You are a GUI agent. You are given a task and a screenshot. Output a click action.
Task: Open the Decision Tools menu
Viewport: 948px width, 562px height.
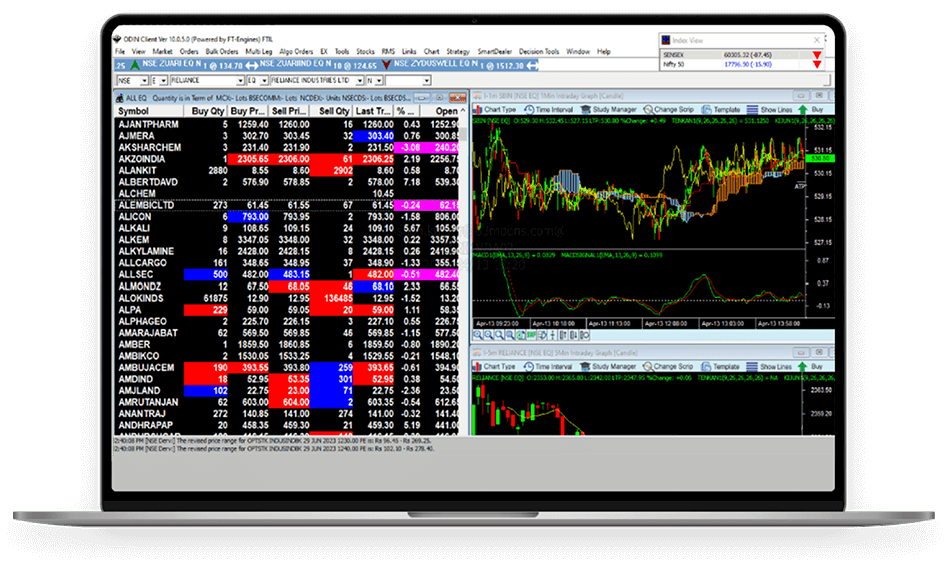[539, 52]
